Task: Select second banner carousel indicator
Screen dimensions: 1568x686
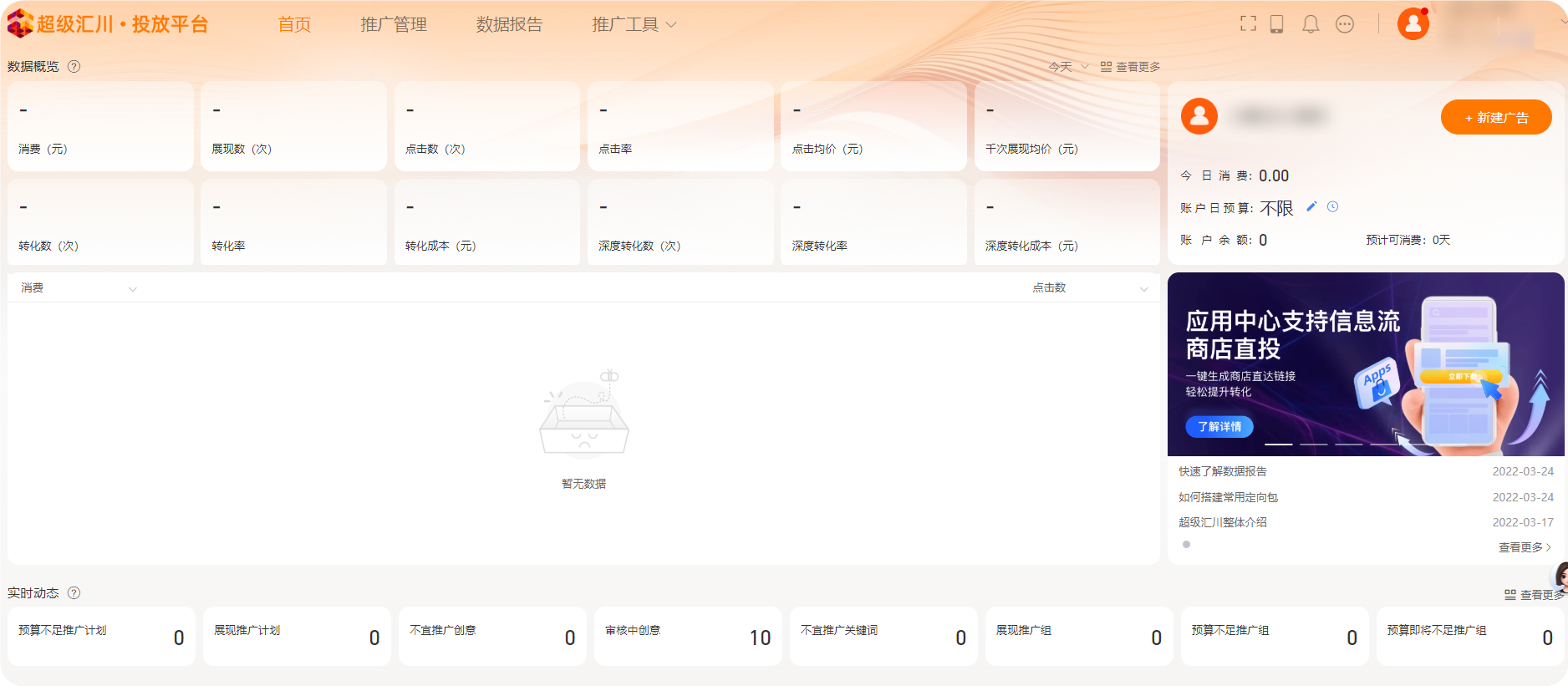Action: pos(1314,444)
